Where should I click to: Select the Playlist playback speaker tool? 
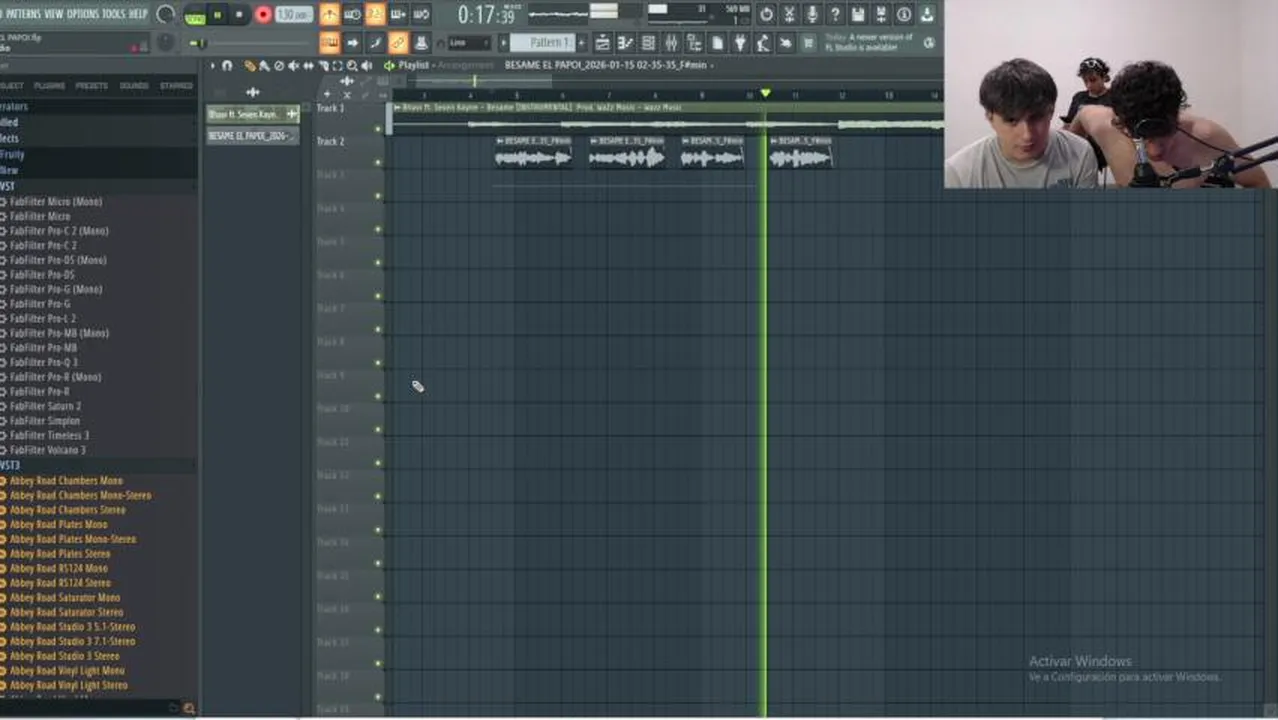click(x=366, y=66)
